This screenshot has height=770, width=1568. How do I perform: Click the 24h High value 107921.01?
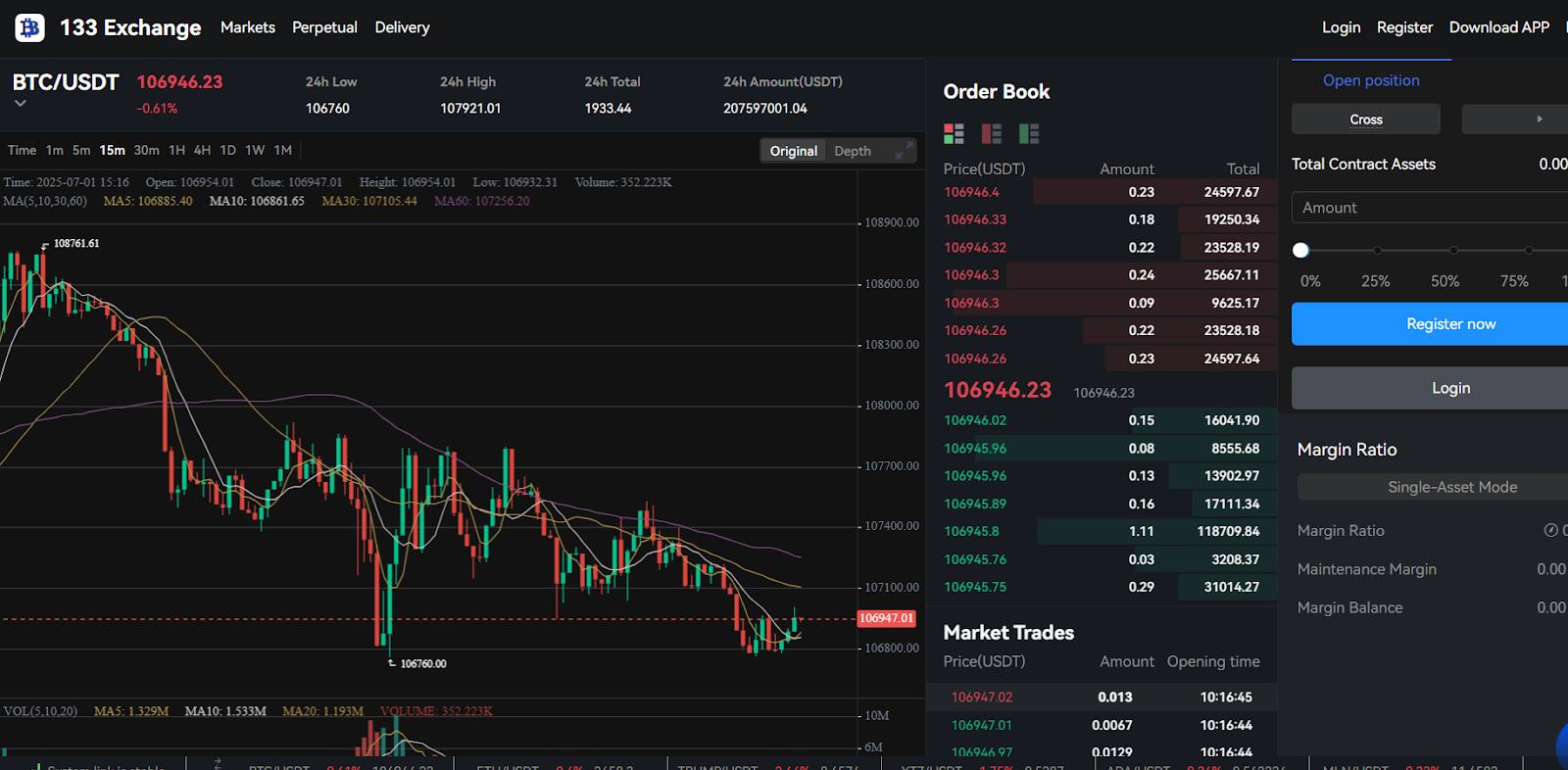pyautogui.click(x=470, y=108)
